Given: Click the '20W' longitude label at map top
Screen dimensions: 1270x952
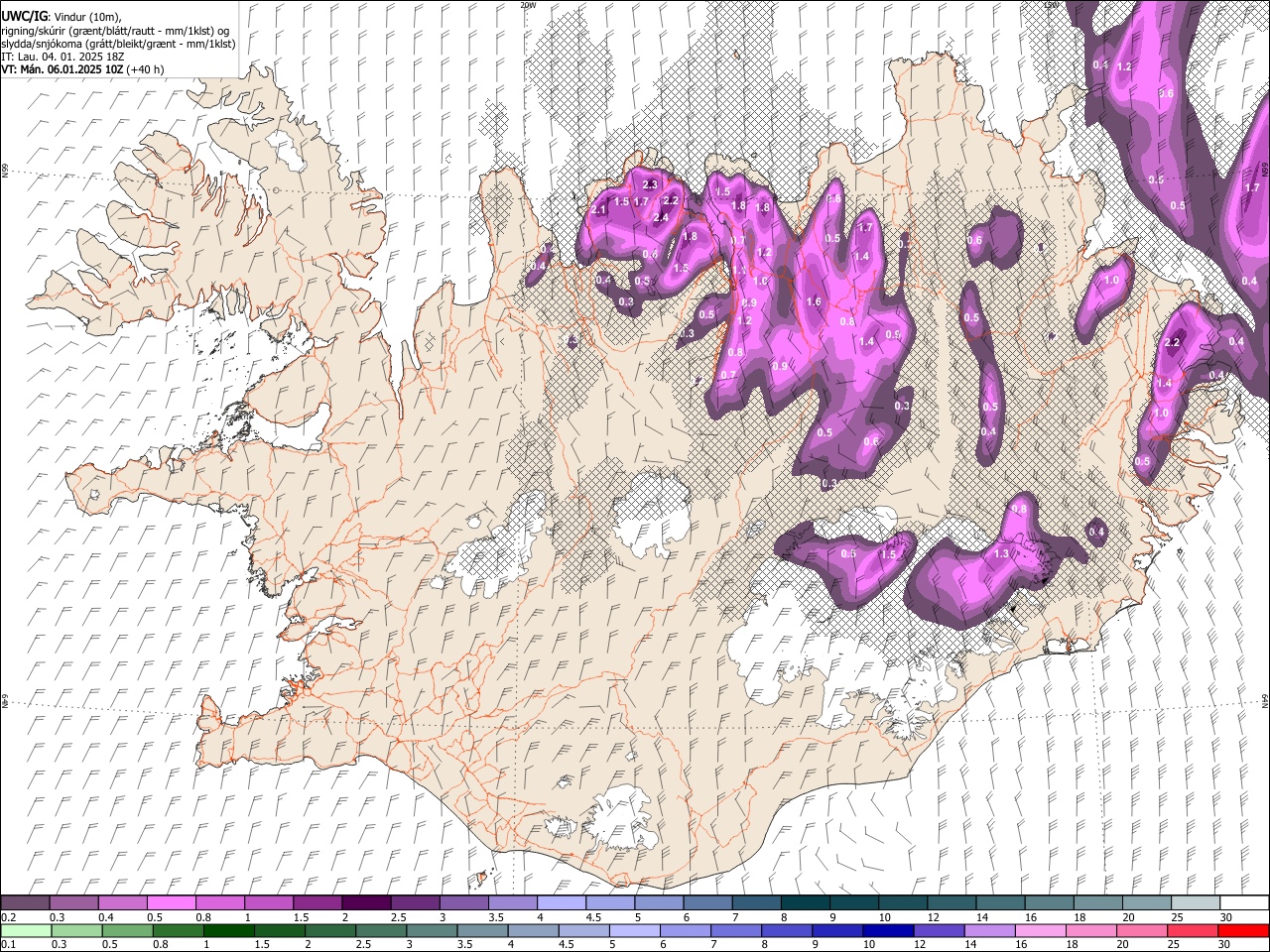Looking at the screenshot, I should 527,5.
